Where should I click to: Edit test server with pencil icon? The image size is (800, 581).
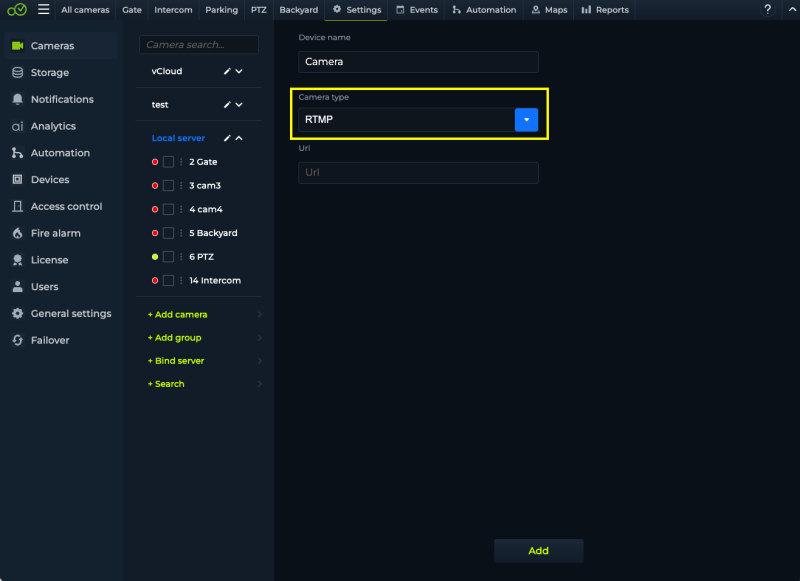pos(227,105)
